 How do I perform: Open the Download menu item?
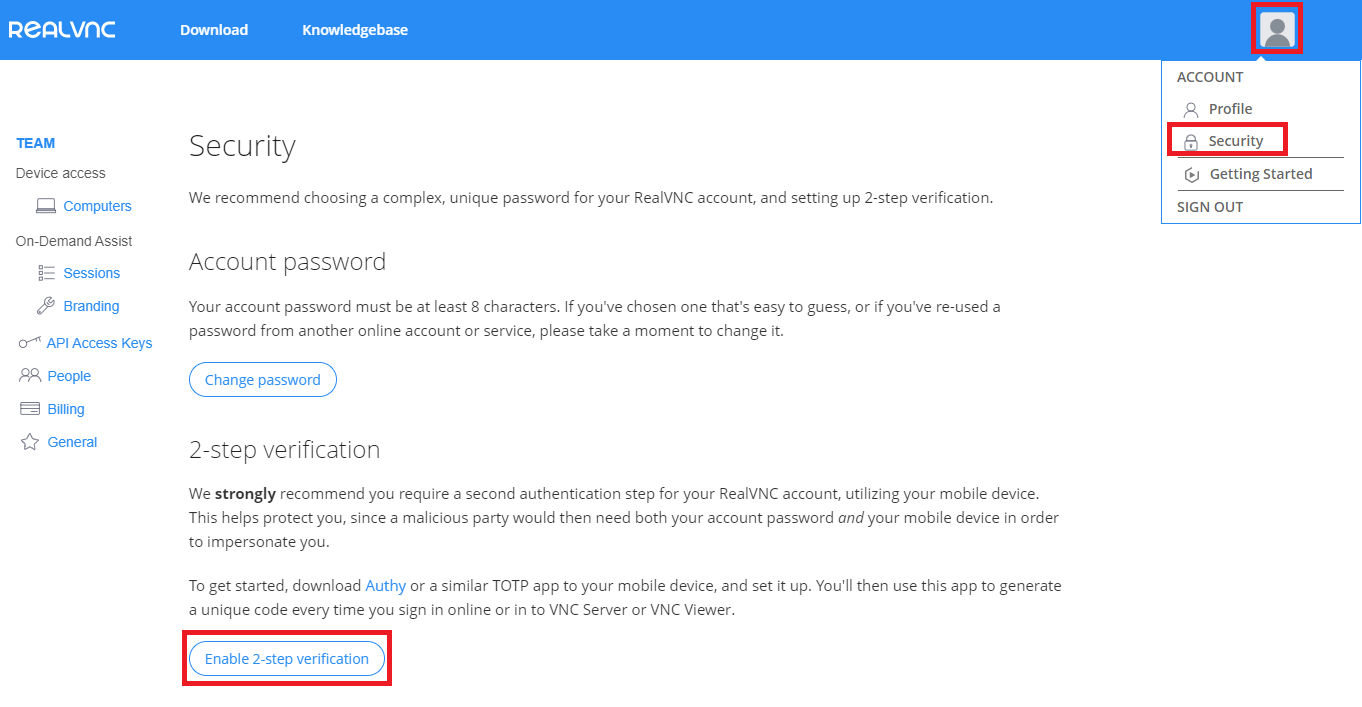point(213,29)
